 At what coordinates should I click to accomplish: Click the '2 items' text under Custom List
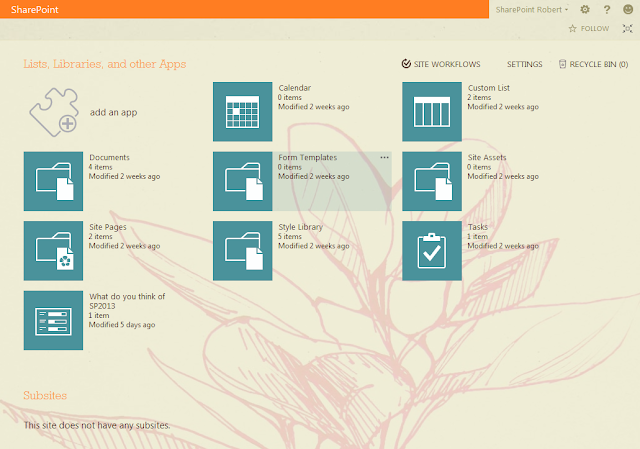(479, 97)
